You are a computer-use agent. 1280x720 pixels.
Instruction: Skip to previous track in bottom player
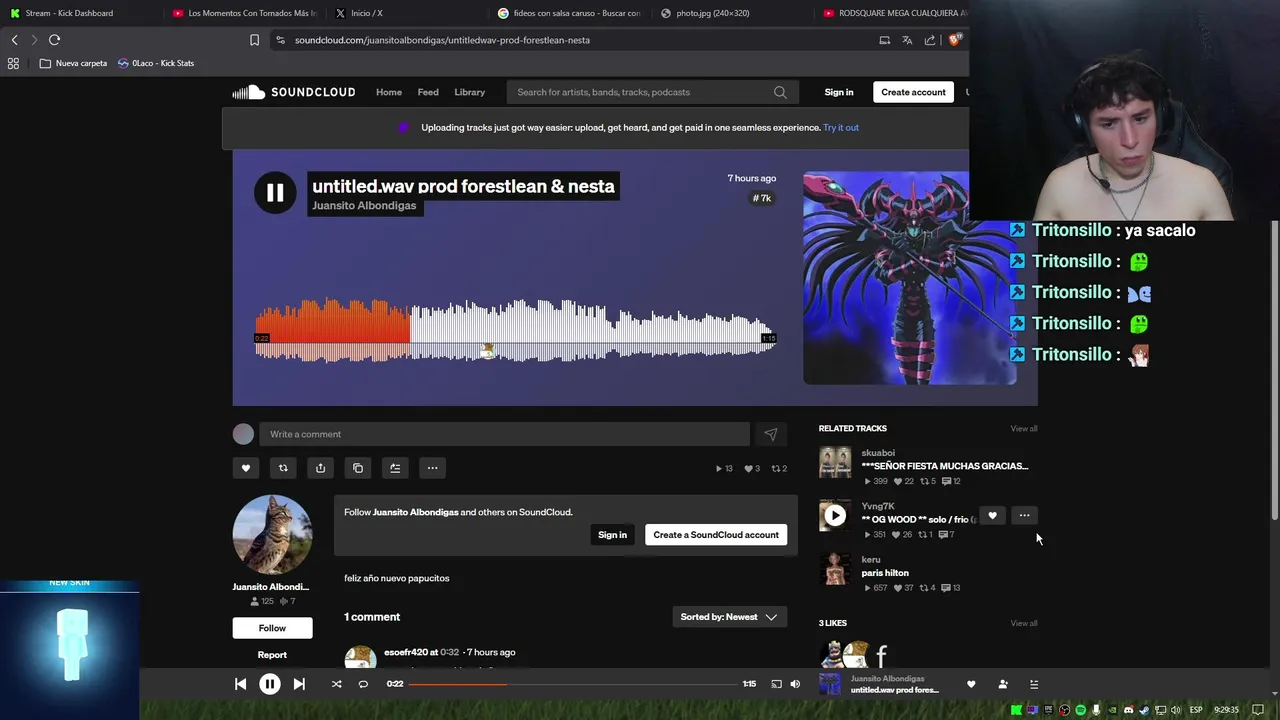tap(240, 684)
